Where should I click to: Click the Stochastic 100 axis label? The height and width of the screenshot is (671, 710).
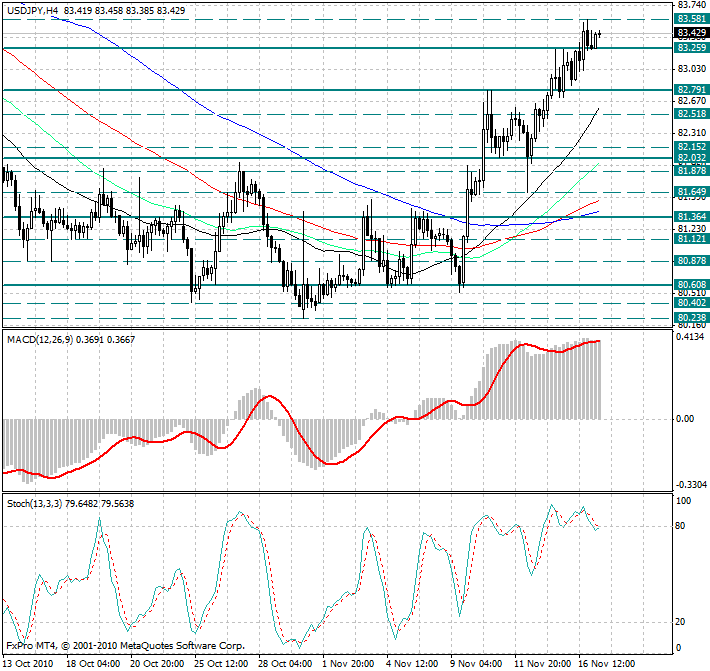click(x=683, y=501)
